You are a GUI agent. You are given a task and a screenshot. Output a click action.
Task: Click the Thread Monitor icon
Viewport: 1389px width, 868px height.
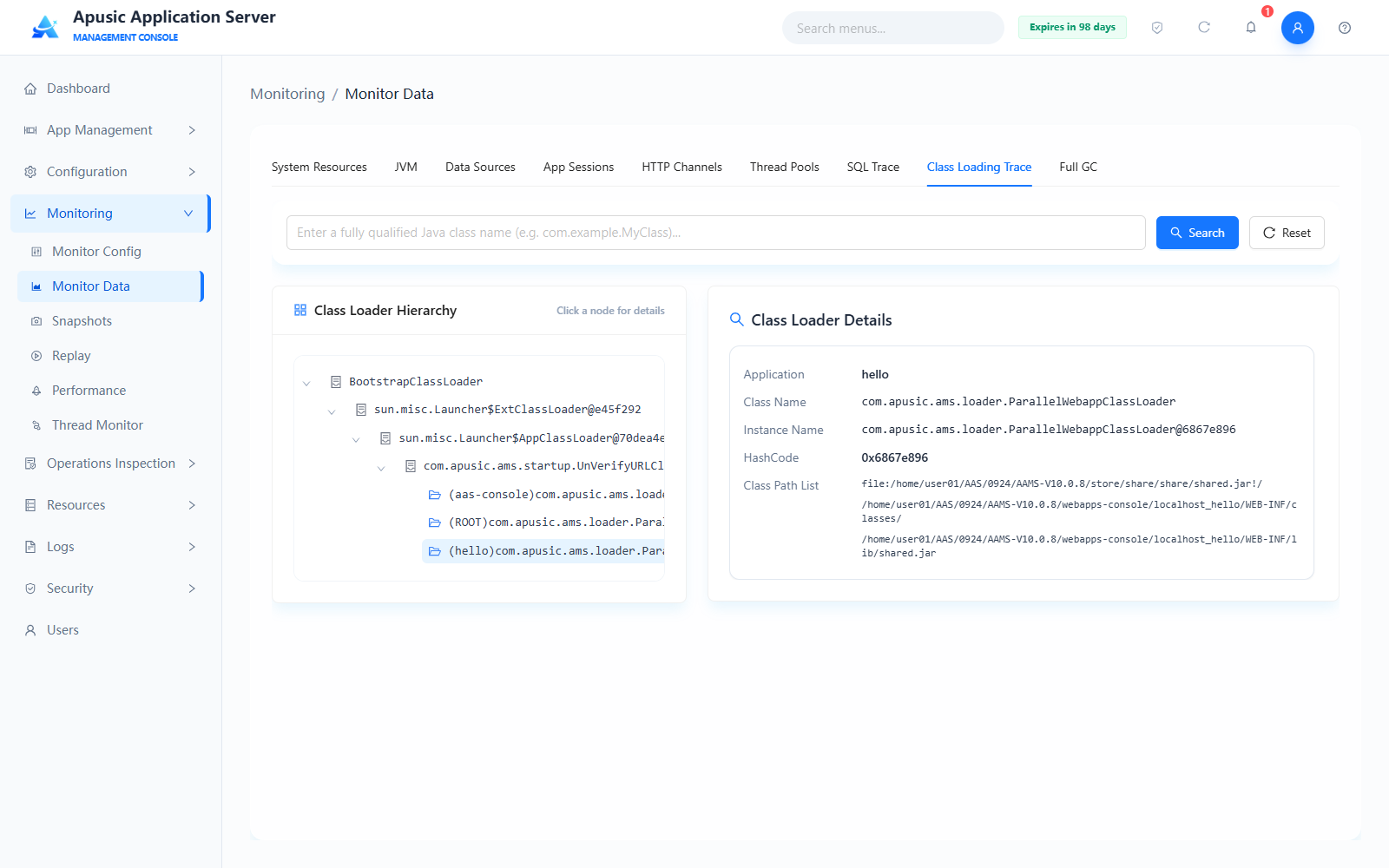[x=36, y=425]
